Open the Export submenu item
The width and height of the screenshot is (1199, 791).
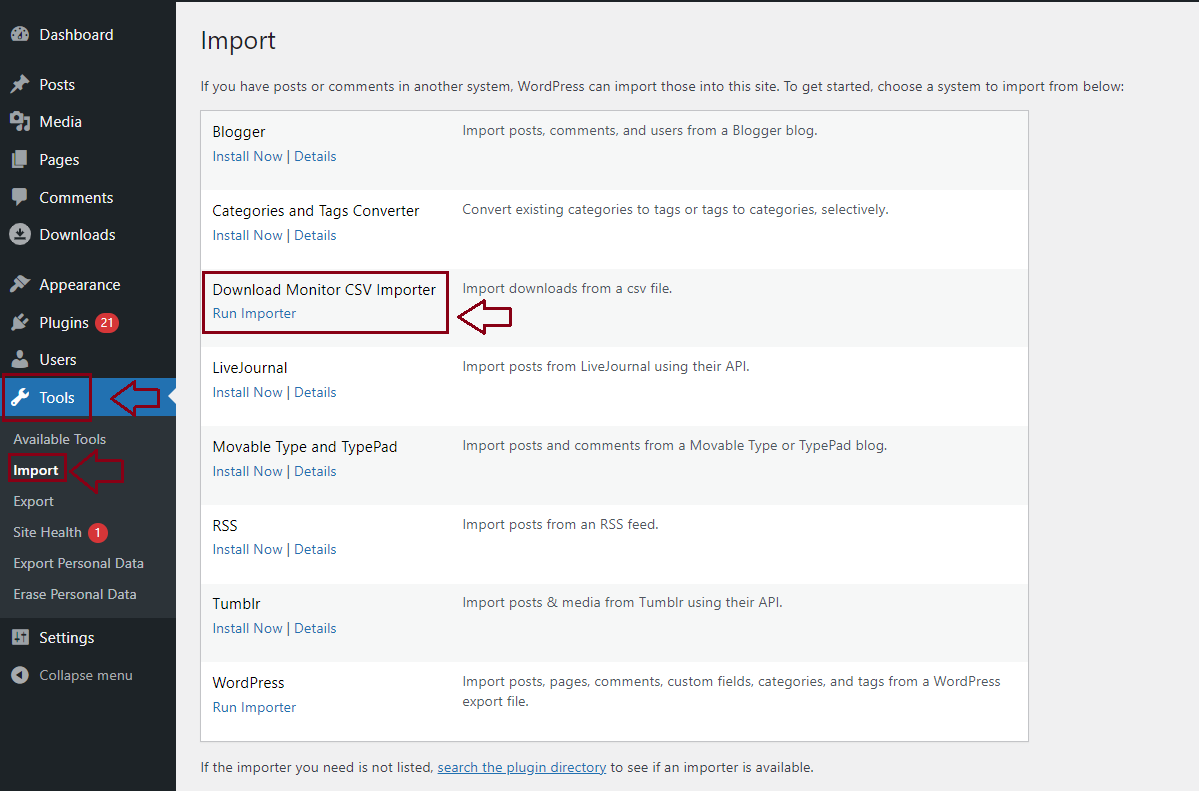point(34,501)
